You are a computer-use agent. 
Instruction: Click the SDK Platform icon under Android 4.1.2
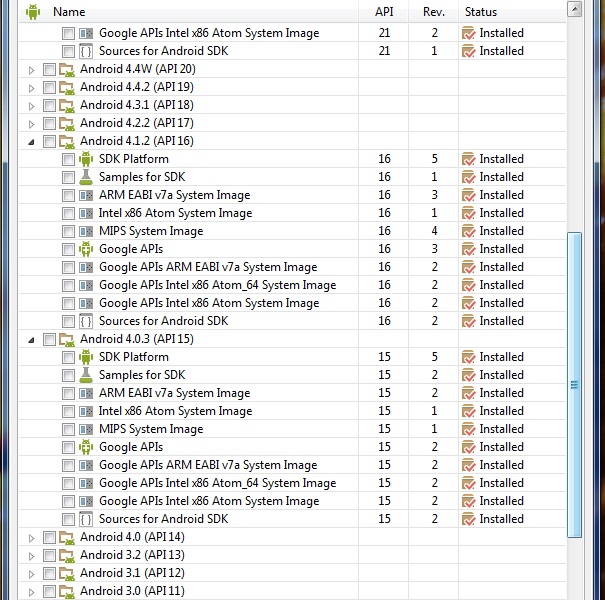tap(86, 159)
